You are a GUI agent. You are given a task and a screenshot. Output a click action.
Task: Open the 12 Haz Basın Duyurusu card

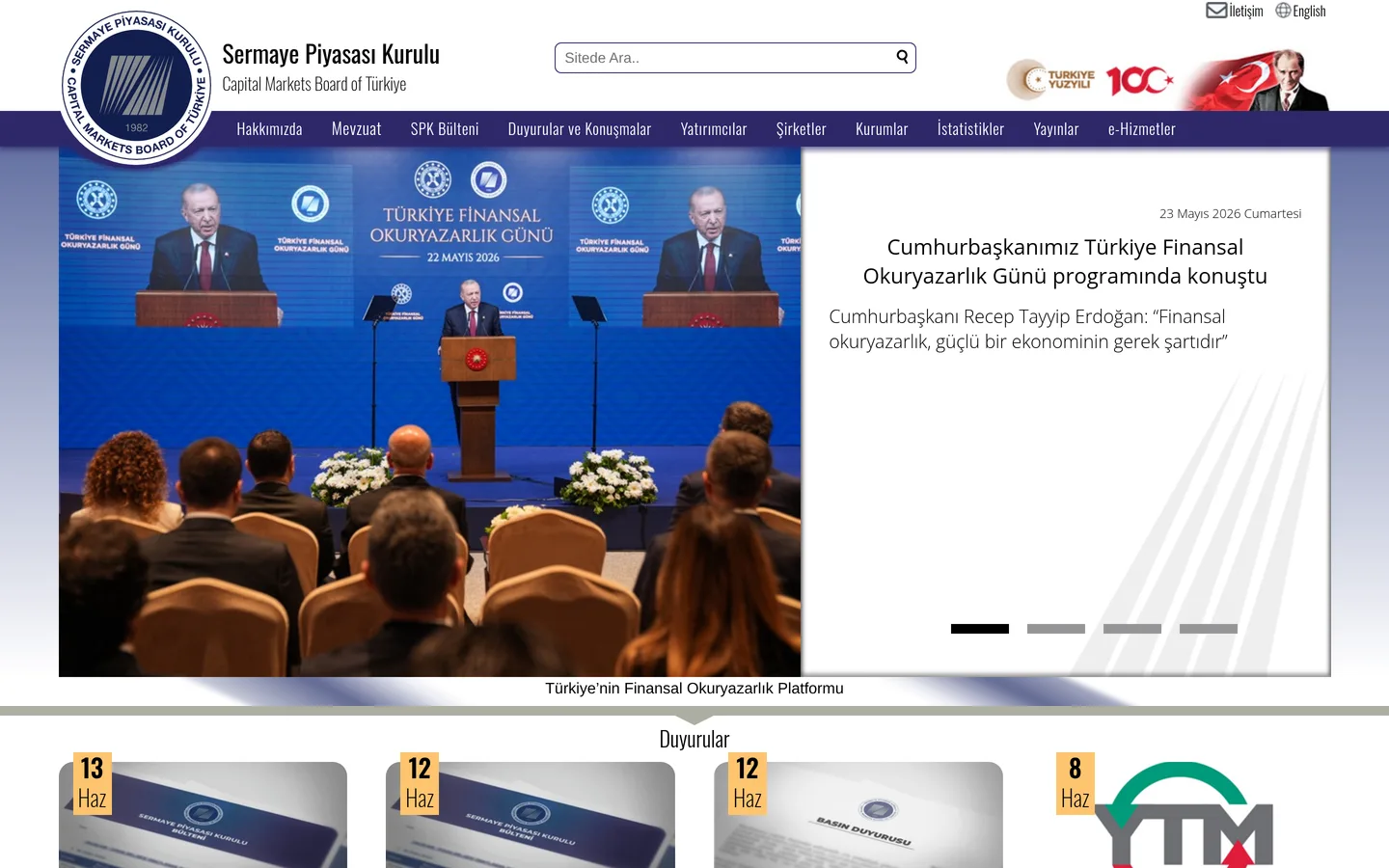858,815
